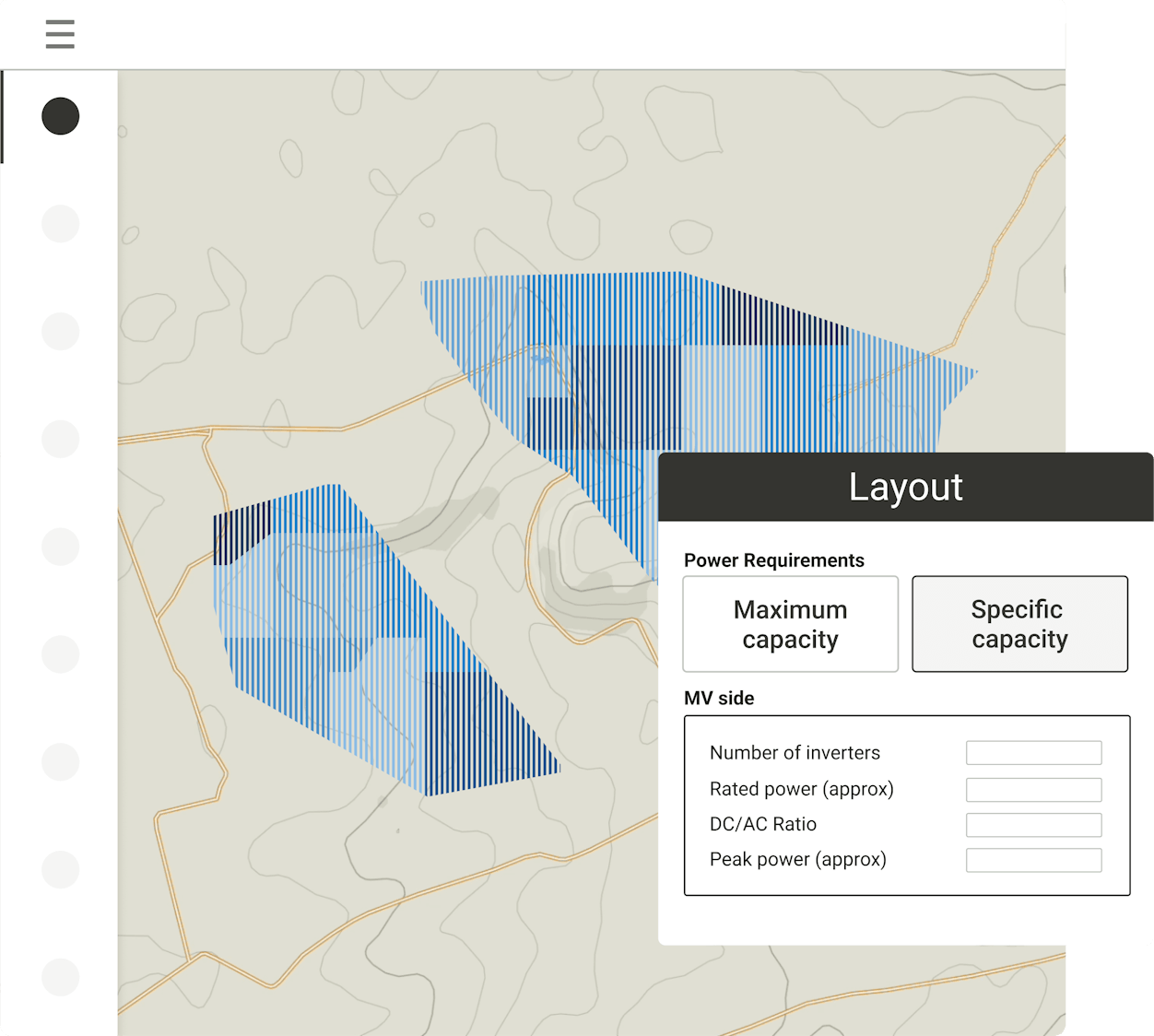This screenshot has width=1154, height=1036.
Task: Select the DC/AC Ratio input box
Action: [x=1033, y=825]
